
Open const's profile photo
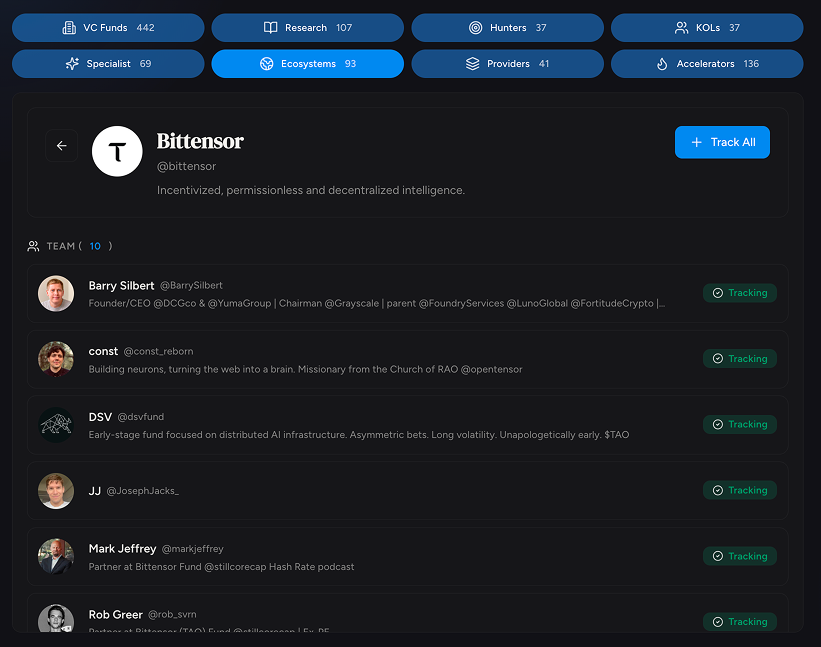coord(56,359)
